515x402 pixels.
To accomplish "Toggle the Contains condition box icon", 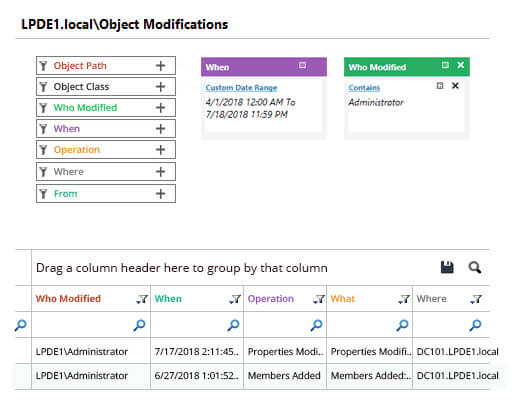I will click(x=440, y=86).
